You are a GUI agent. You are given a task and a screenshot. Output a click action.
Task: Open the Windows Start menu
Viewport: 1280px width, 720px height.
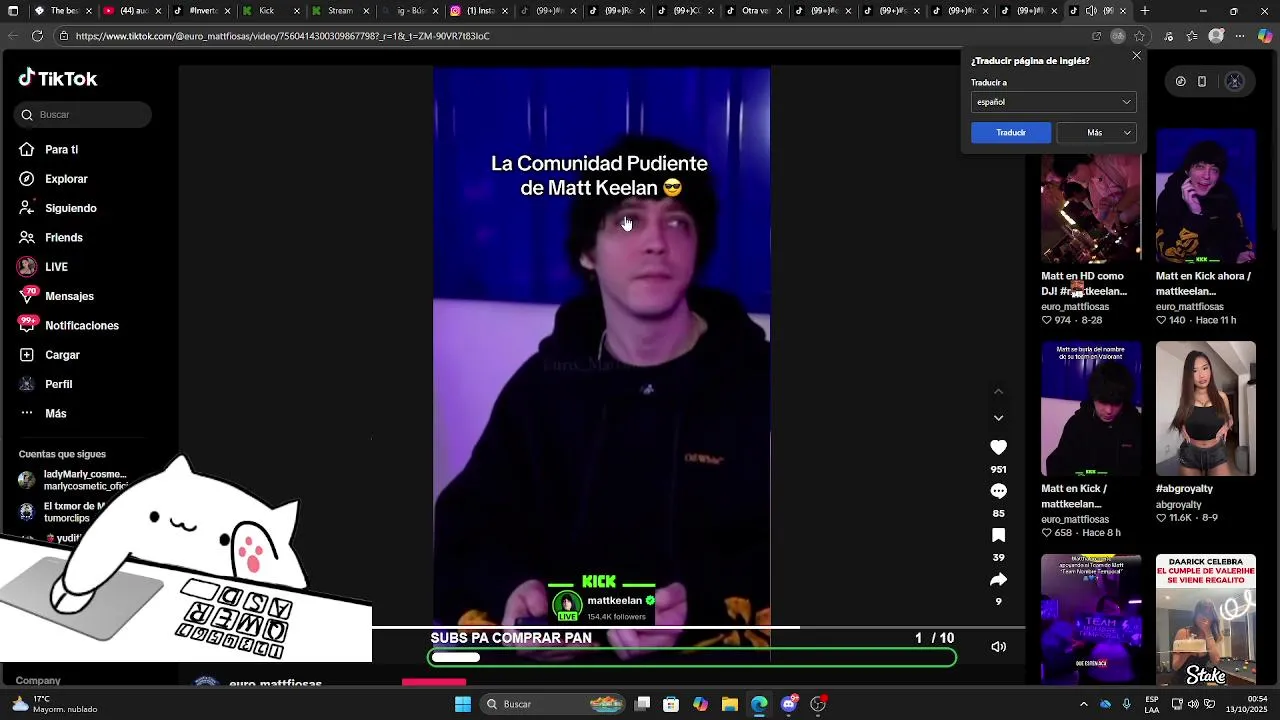[x=463, y=704]
